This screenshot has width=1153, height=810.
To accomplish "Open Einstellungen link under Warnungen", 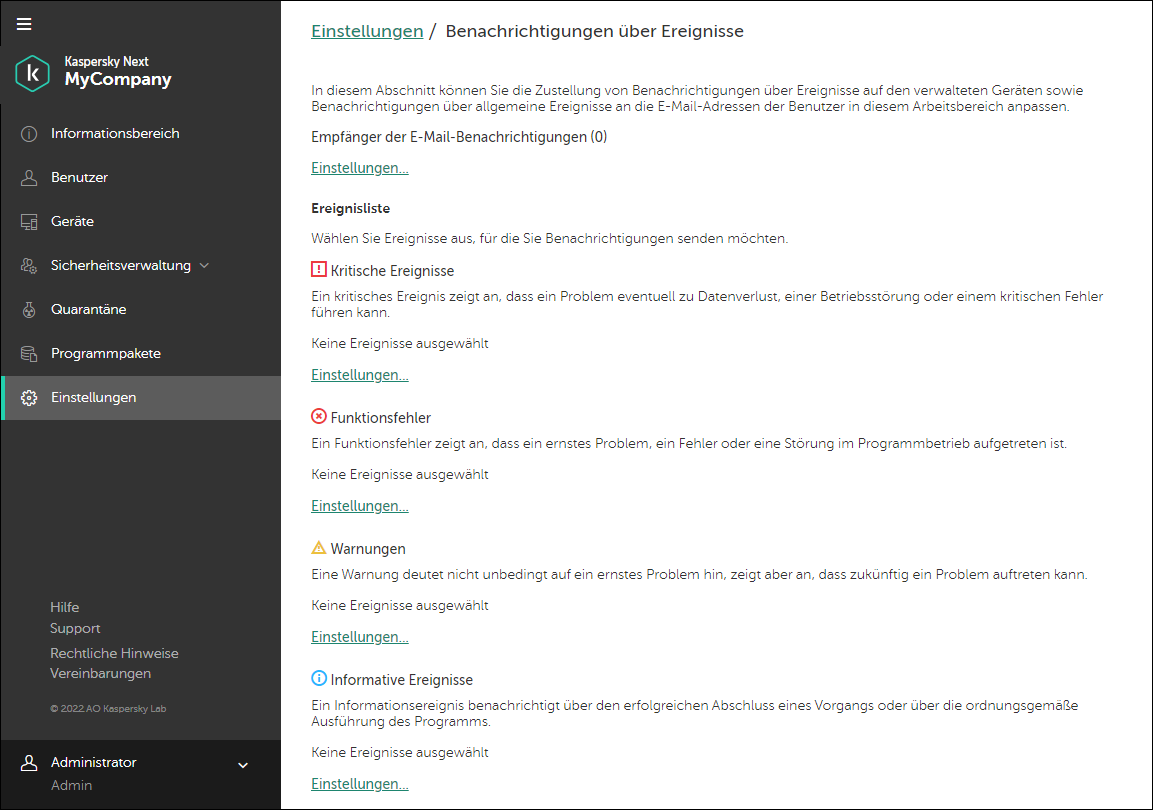I will click(360, 637).
